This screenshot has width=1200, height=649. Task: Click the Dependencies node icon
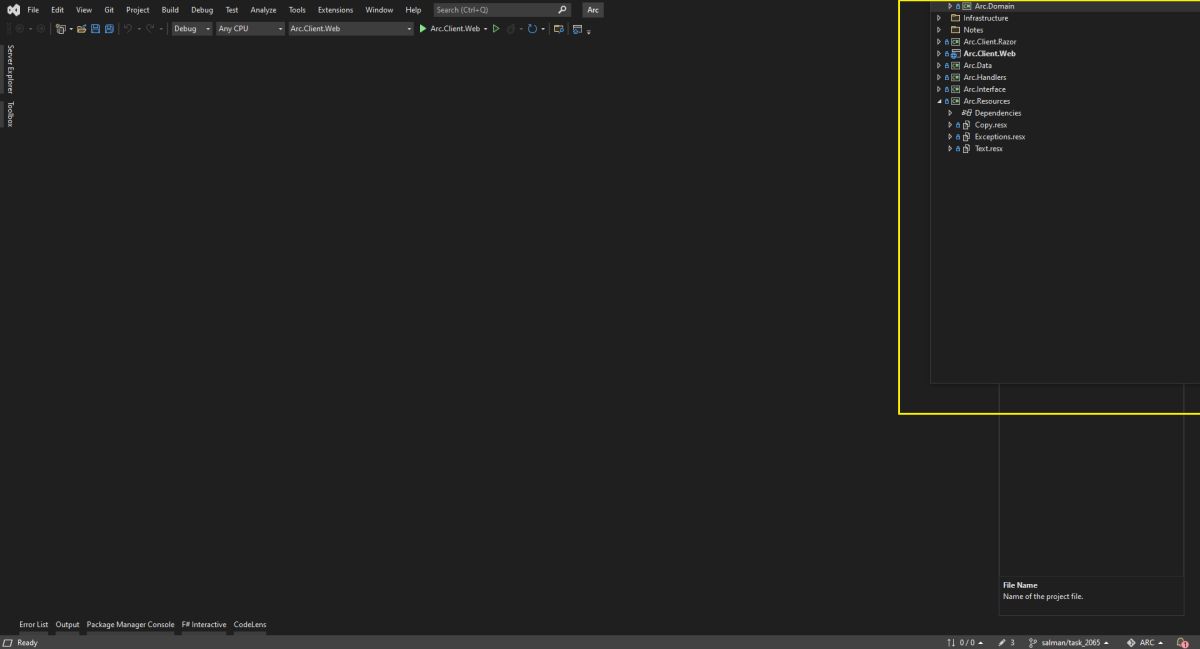click(966, 113)
